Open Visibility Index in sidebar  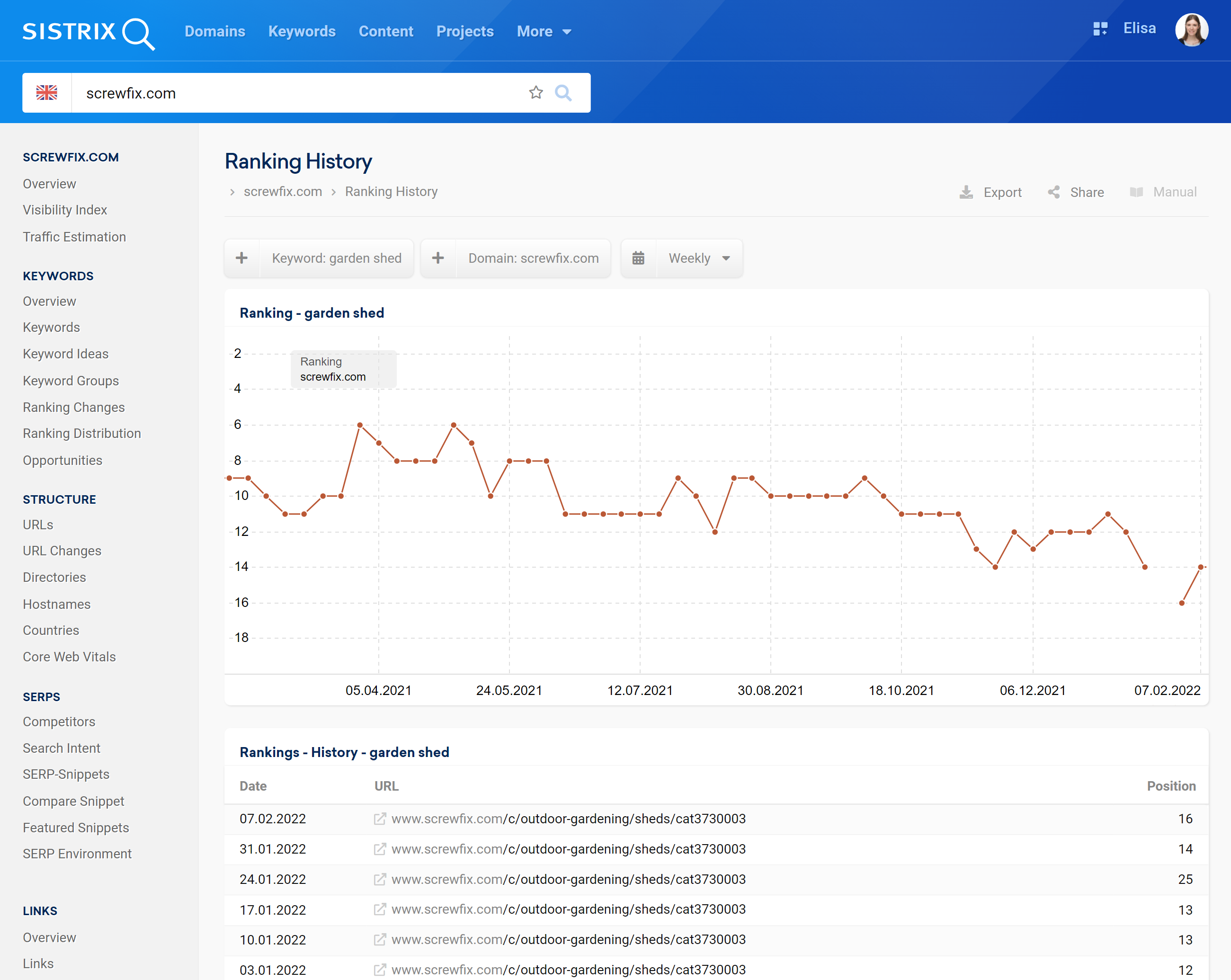point(65,210)
